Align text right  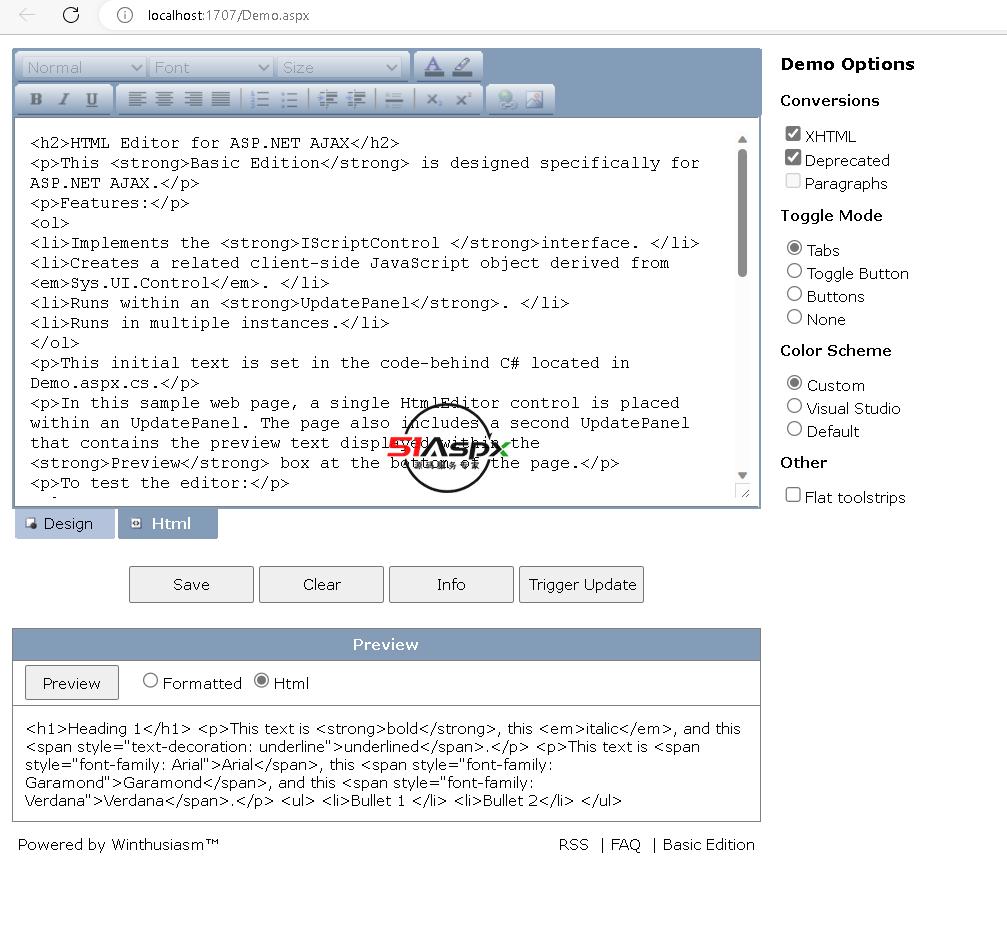pos(193,100)
